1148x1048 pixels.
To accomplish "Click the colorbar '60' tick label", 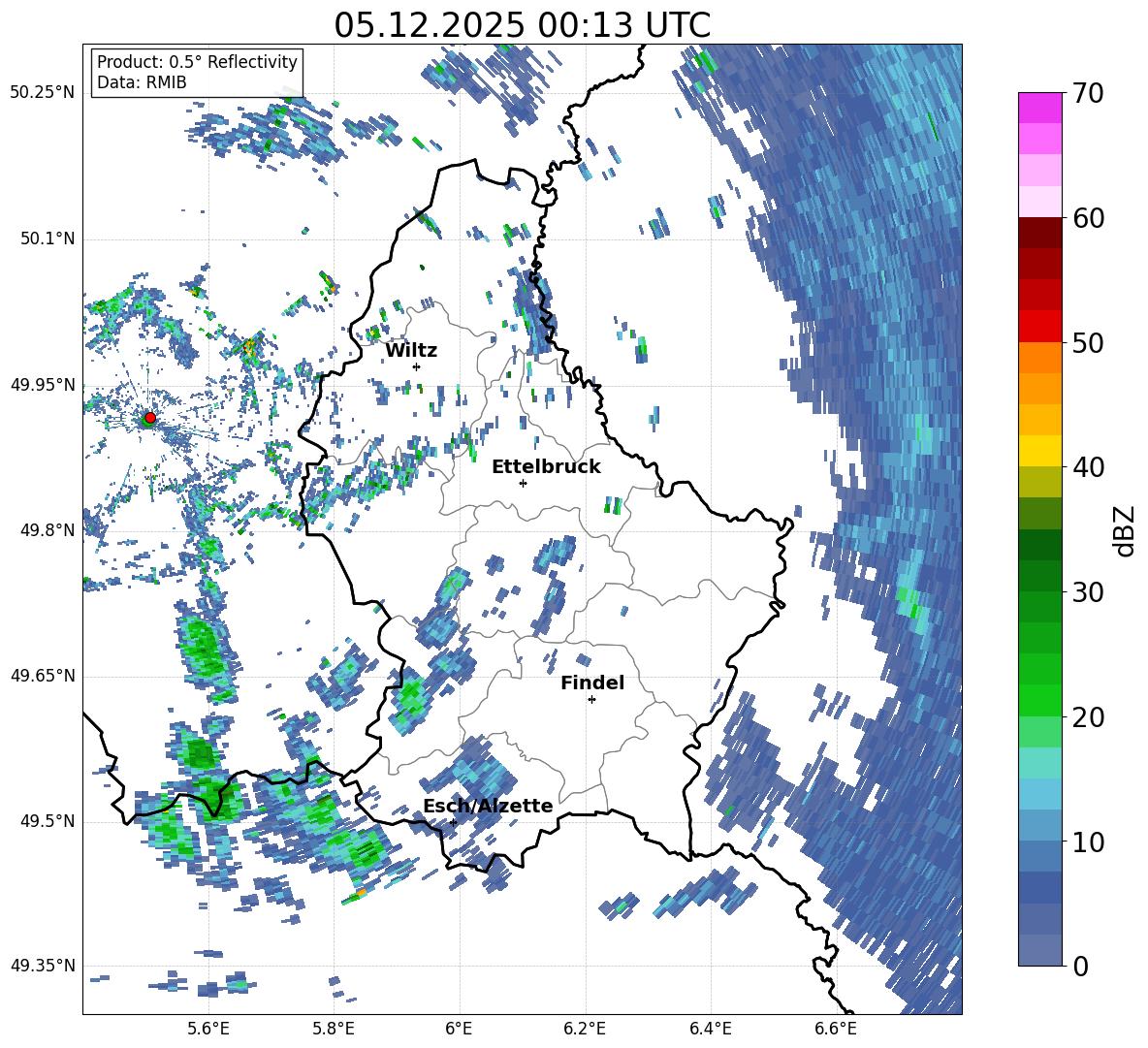I will [x=1088, y=218].
